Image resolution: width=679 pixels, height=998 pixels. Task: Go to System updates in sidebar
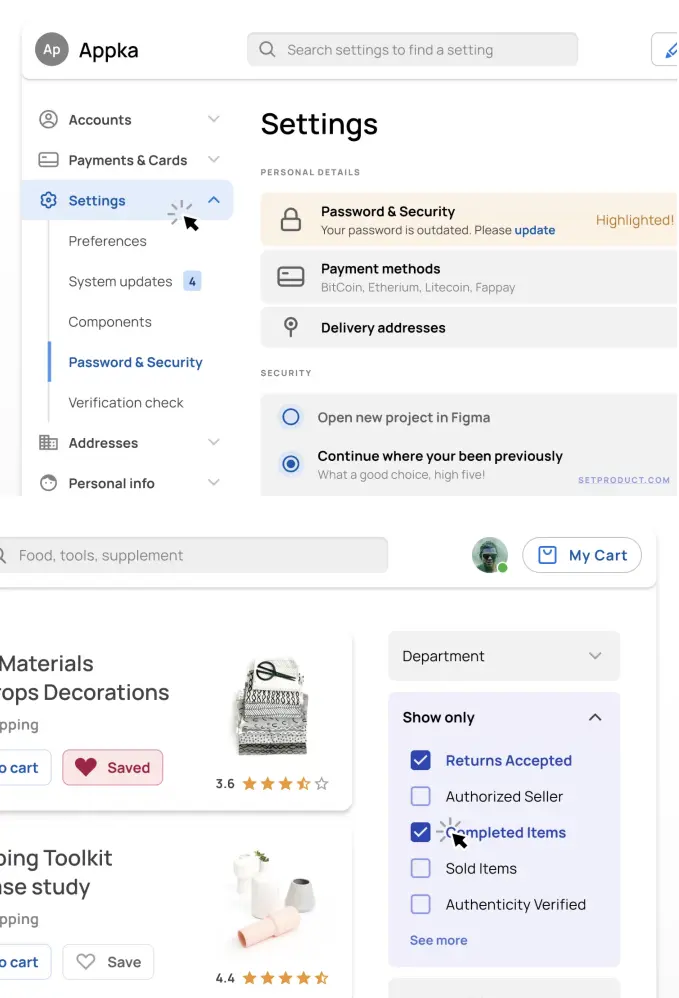coord(120,282)
